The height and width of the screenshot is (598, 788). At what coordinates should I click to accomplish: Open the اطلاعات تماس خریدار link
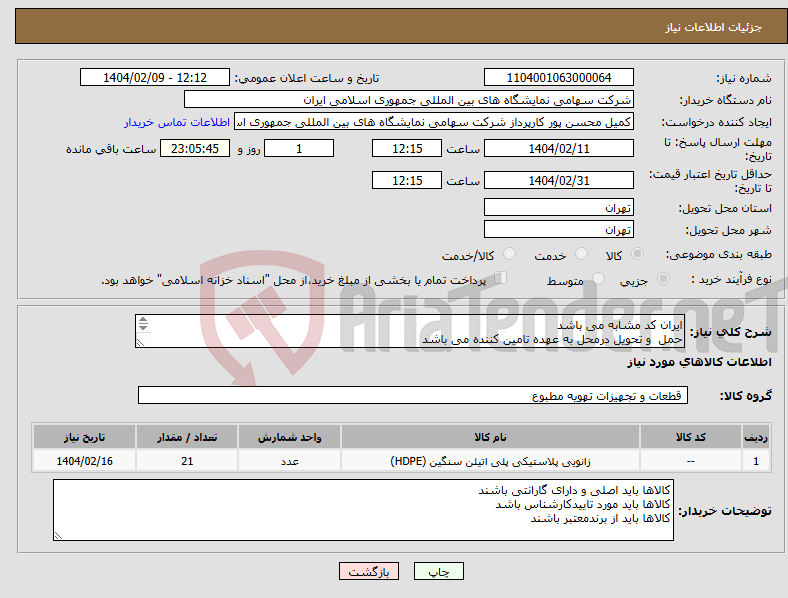pyautogui.click(x=177, y=122)
